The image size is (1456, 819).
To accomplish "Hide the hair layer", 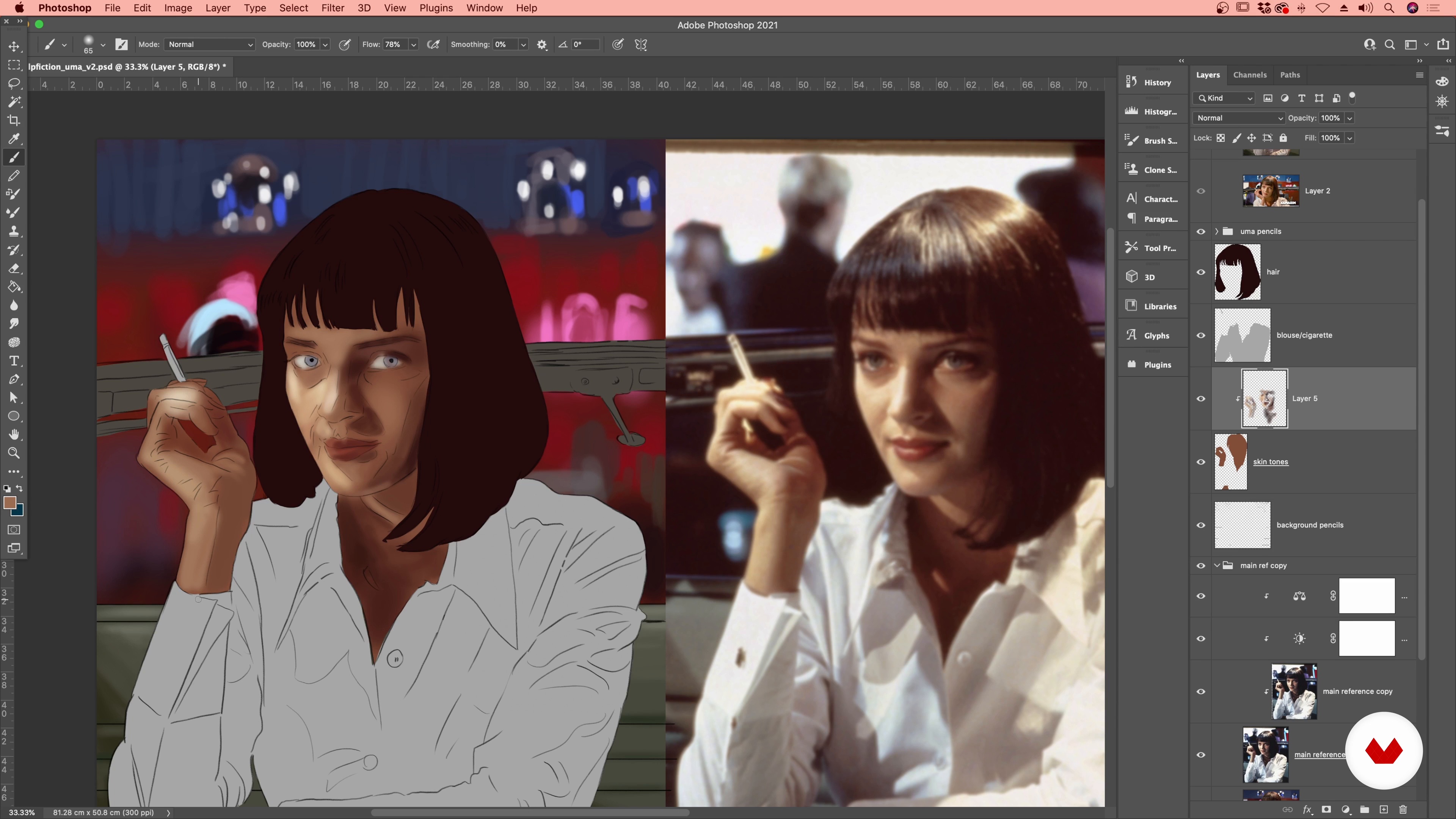I will coord(1201,272).
